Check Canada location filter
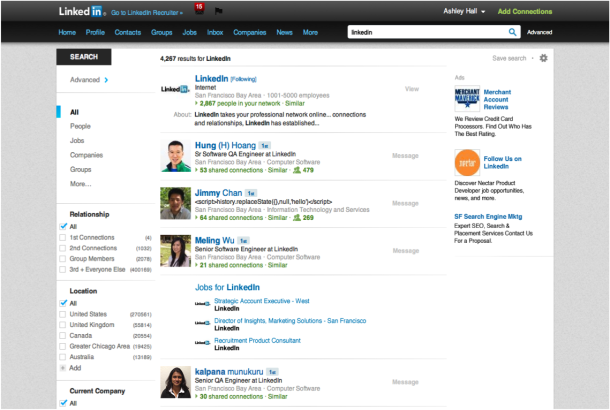Viewport: 610px width, 410px height. click(63, 335)
